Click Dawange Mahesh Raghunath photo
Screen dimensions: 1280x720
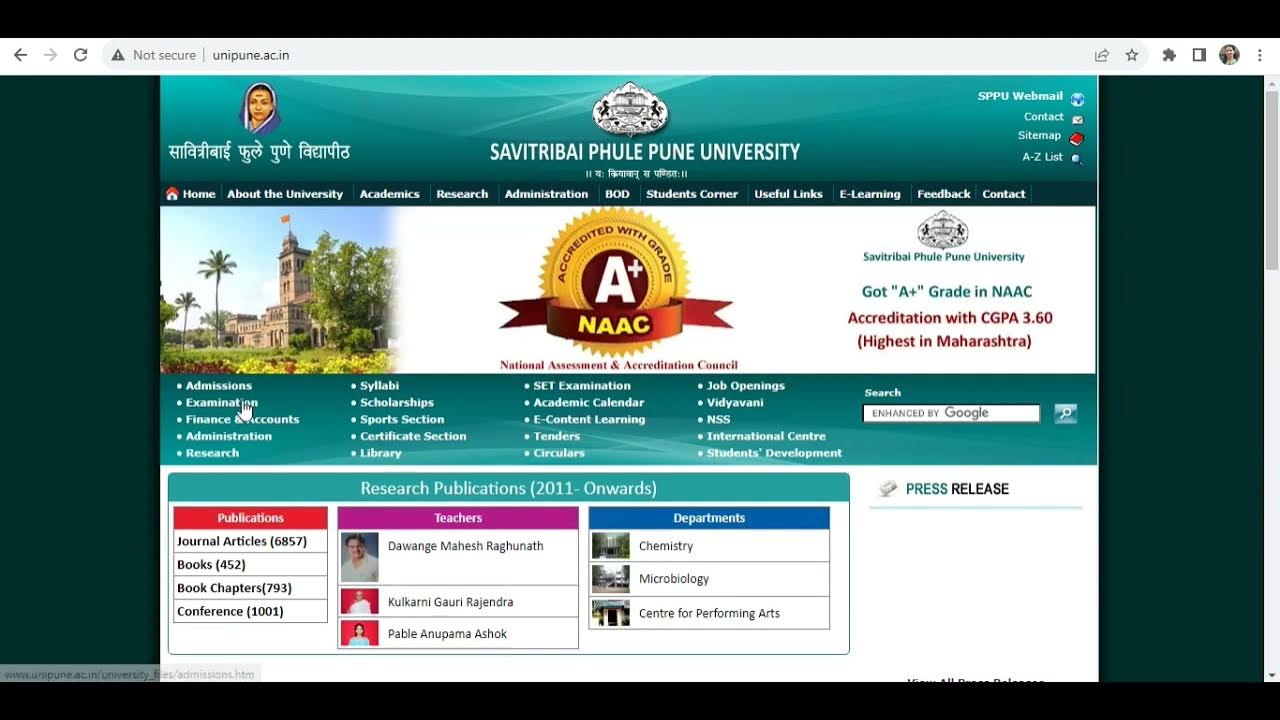pyautogui.click(x=360, y=557)
